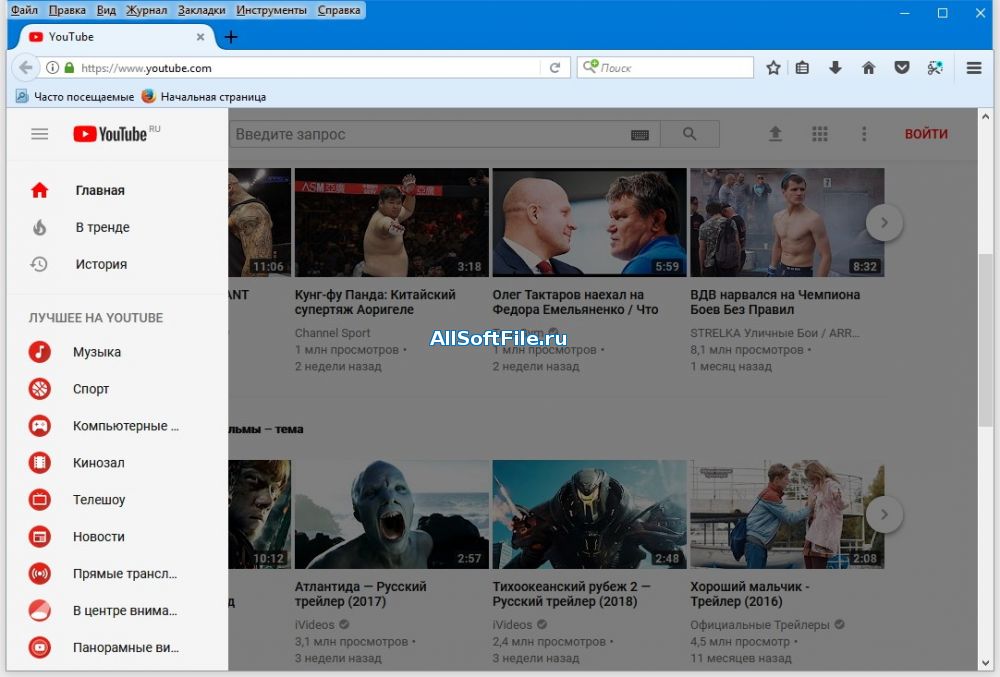Open the Firefox hamburger menu
Viewport: 1000px width, 677px height.
[974, 68]
